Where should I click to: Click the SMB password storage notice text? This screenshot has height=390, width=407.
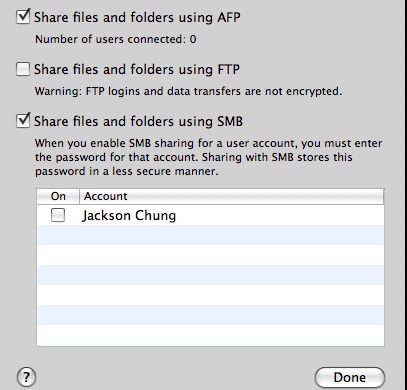[x=208, y=157]
